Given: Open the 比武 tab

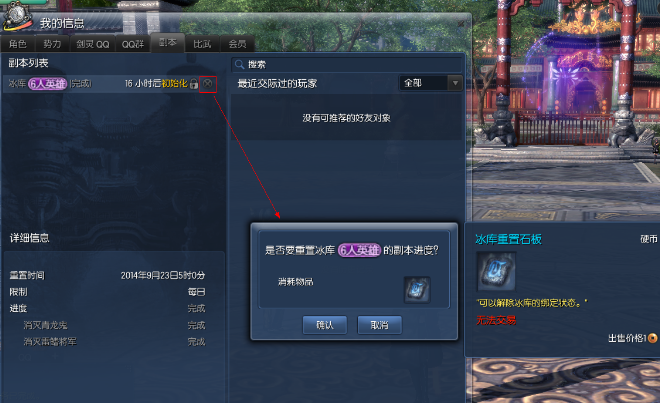Looking at the screenshot, I should click(202, 44).
